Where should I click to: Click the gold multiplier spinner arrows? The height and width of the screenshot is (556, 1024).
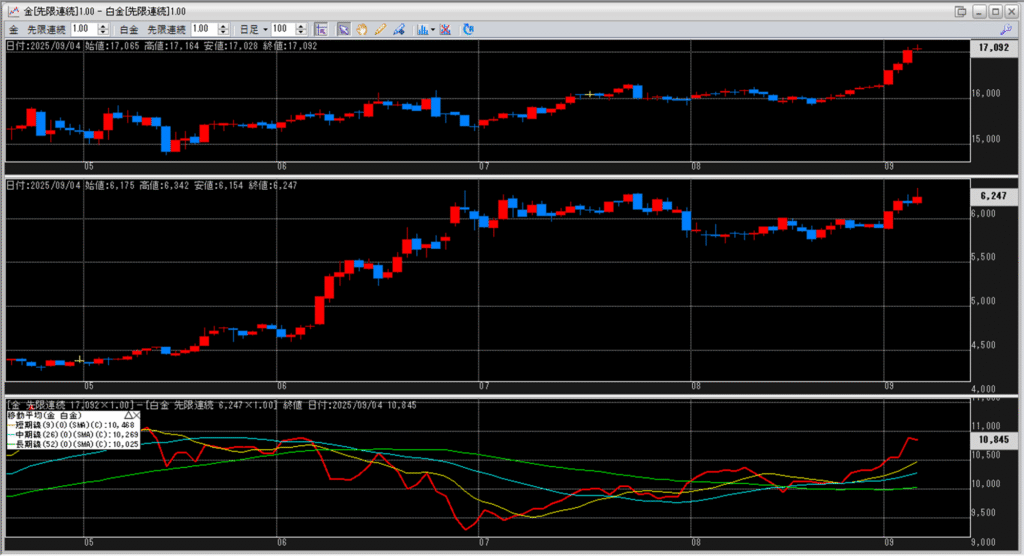tap(104, 30)
